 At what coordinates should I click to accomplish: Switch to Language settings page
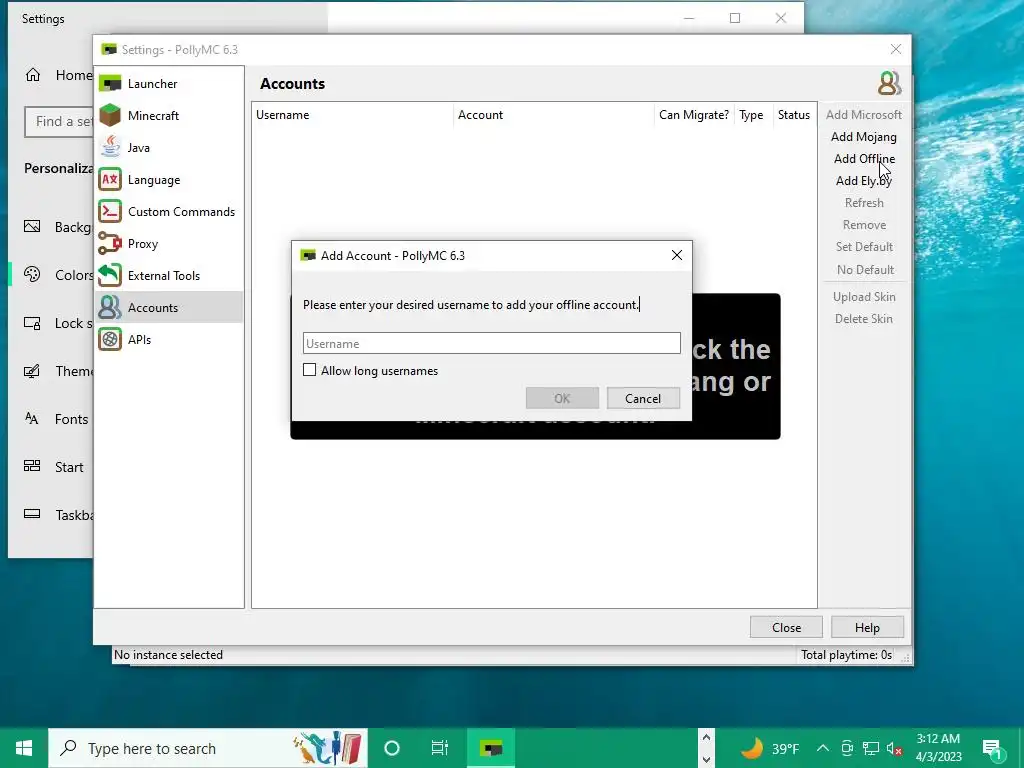pos(169,180)
